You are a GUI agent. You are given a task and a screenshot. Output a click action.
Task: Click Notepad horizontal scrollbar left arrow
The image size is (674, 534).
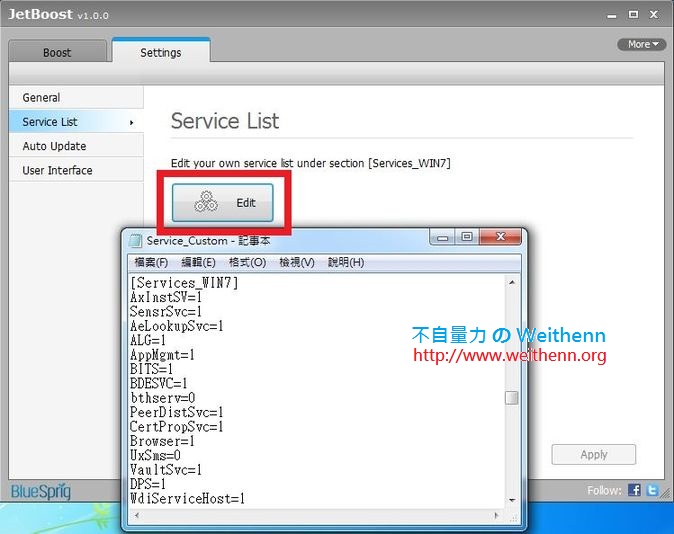(x=137, y=515)
